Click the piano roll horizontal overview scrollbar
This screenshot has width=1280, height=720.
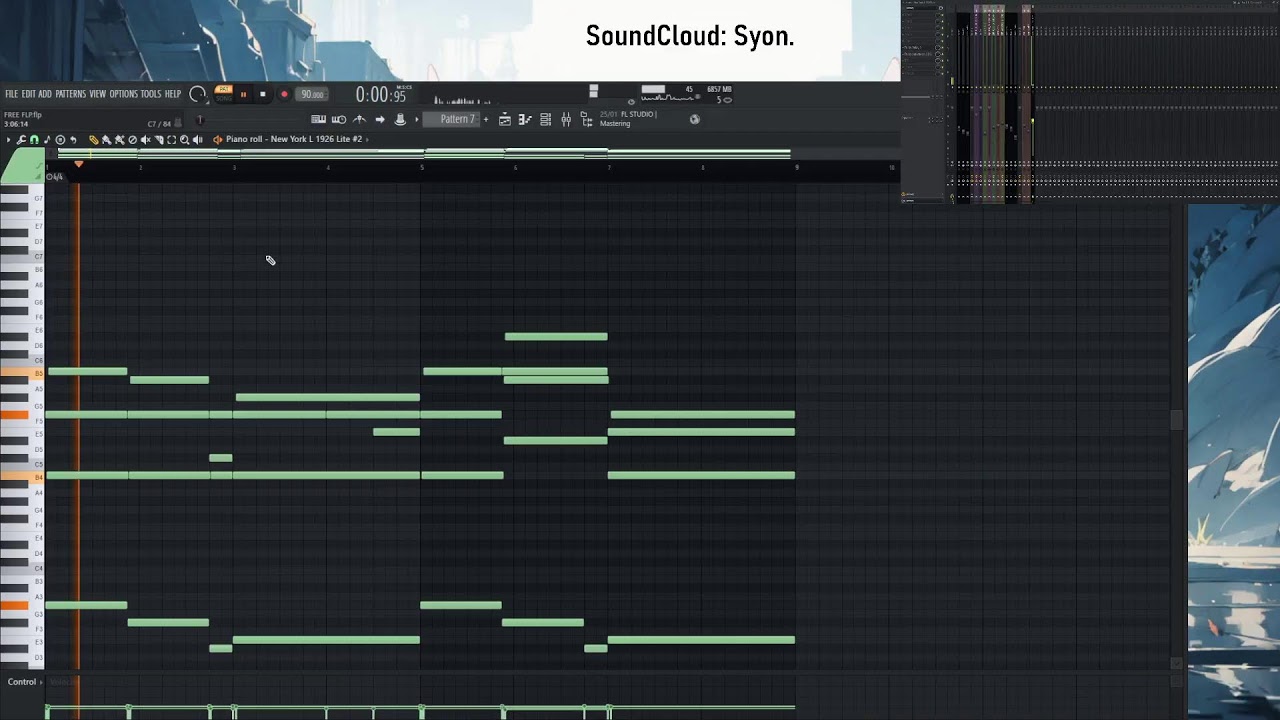(423, 154)
